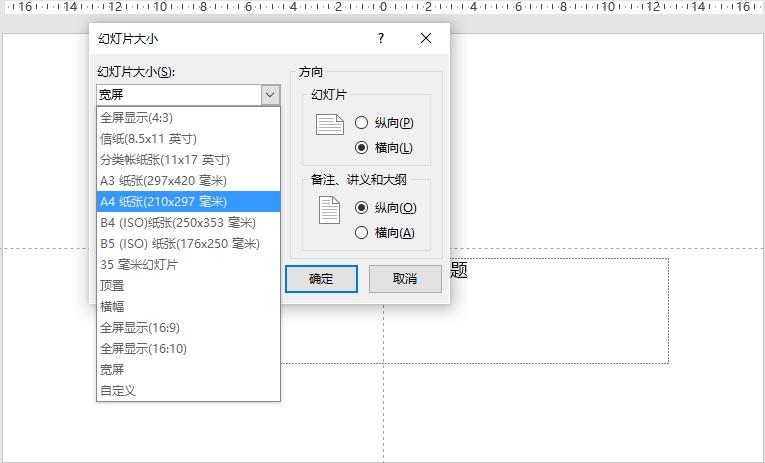Open the slide size dropdown arrow

(x=270, y=95)
